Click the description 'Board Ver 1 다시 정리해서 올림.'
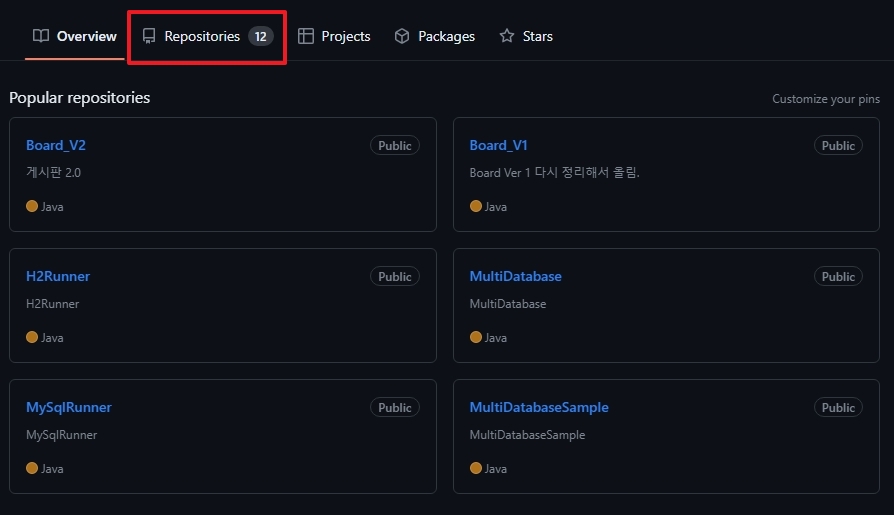Screen dimensions: 894x515 pos(555,172)
